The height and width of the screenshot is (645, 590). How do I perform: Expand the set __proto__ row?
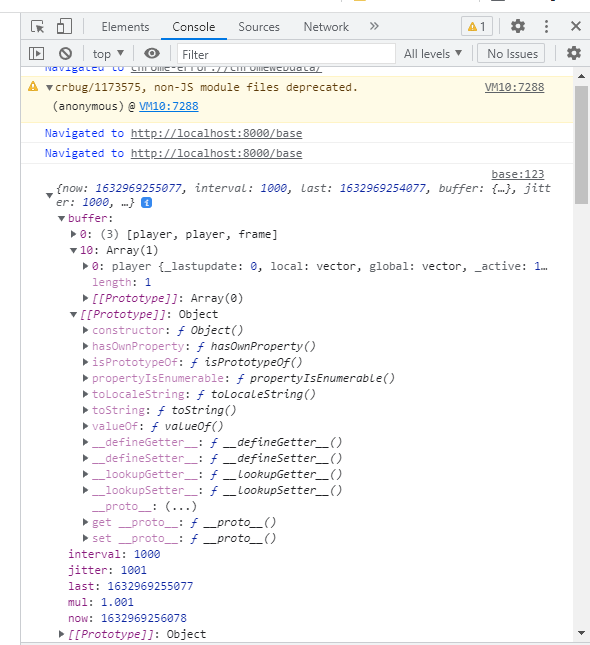tap(85, 538)
